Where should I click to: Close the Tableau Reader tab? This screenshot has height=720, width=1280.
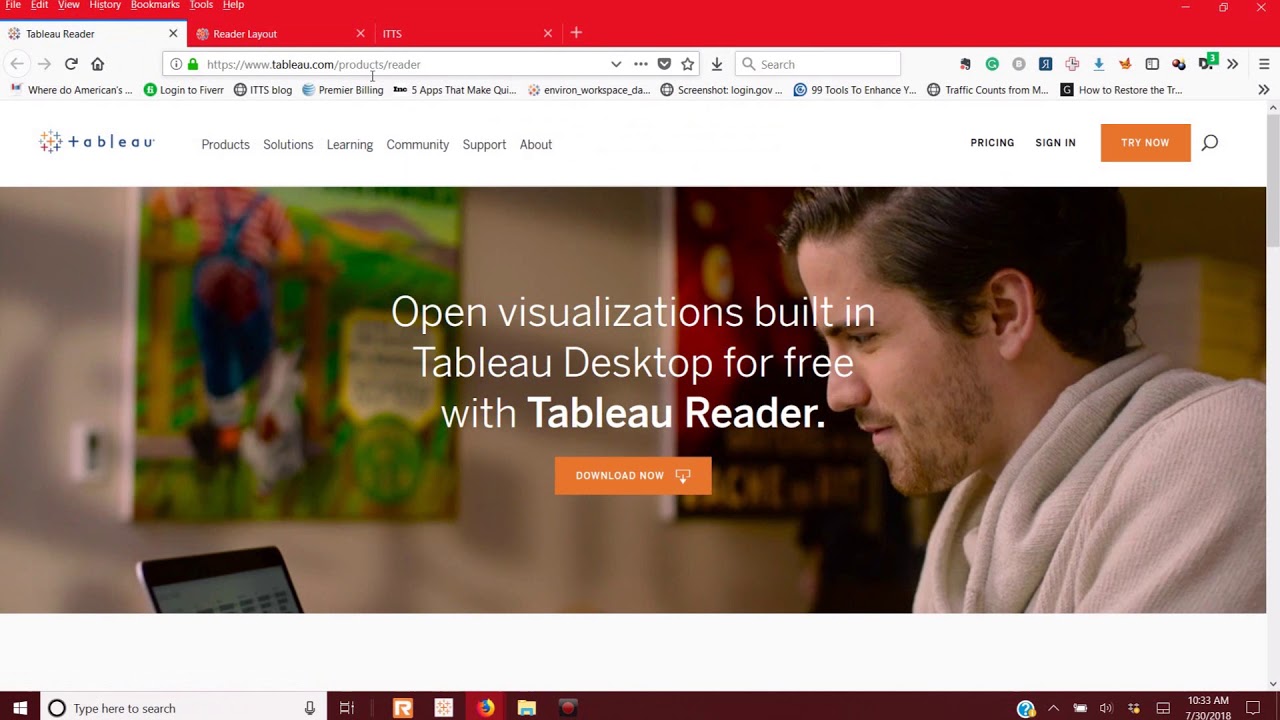173,33
